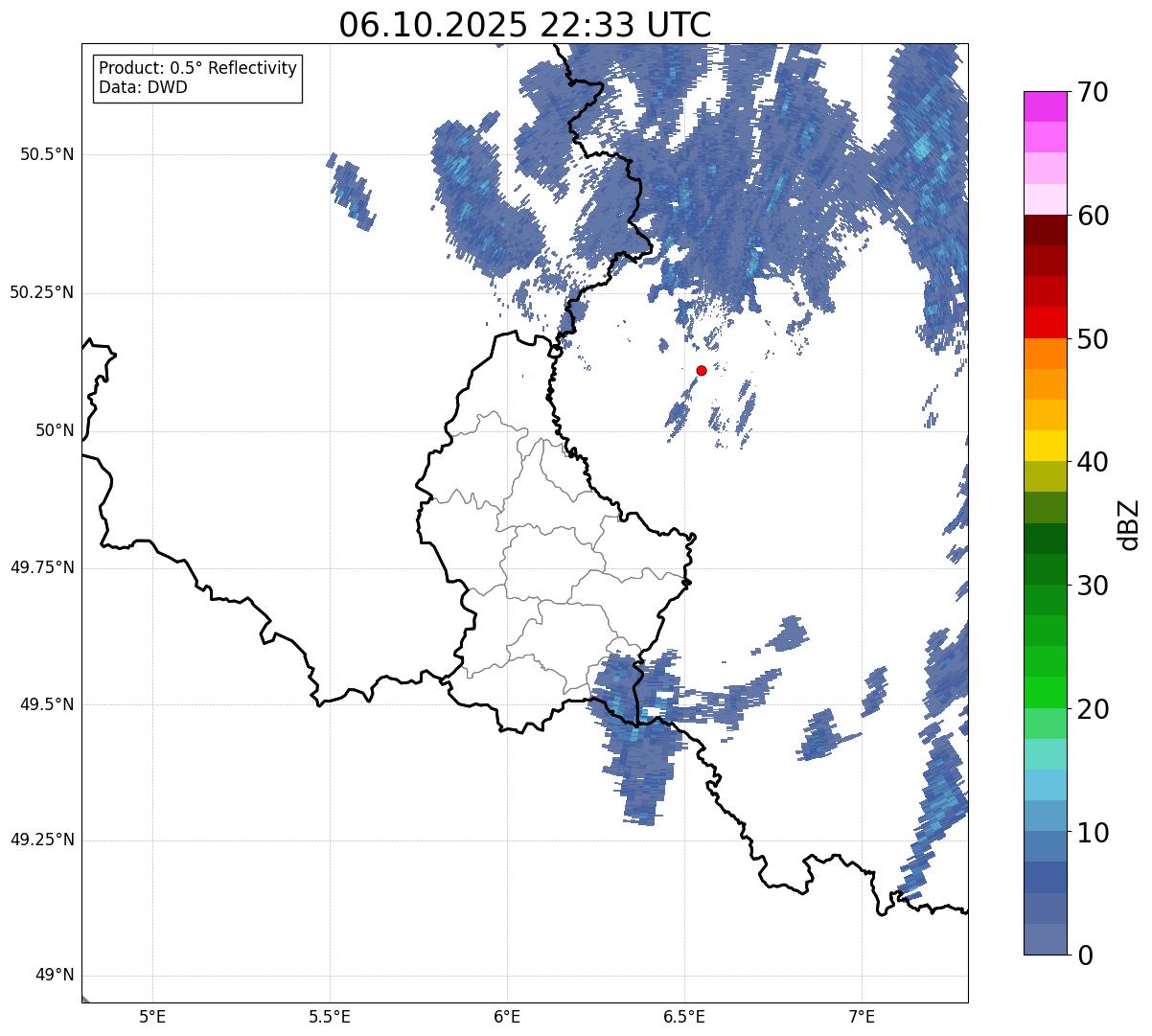This screenshot has width=1152, height=1036.
Task: Click the bright green colorbar segment at 20
Action: 1045,692
